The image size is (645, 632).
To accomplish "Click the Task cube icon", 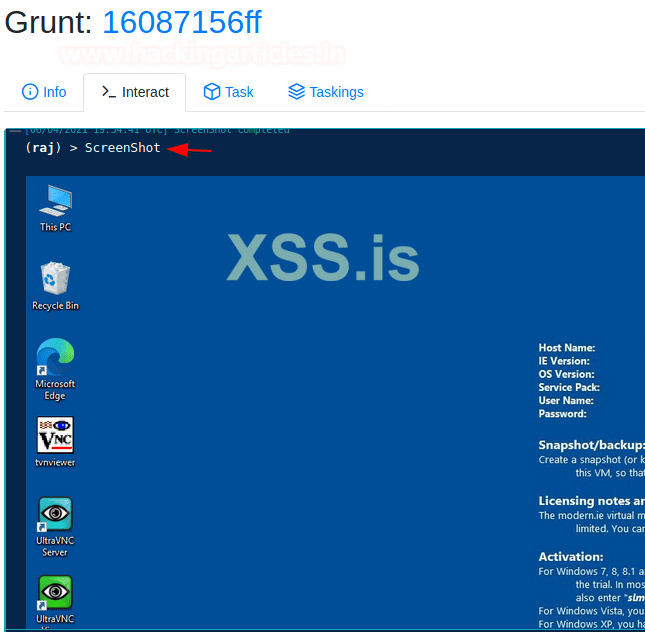I will tap(212, 92).
